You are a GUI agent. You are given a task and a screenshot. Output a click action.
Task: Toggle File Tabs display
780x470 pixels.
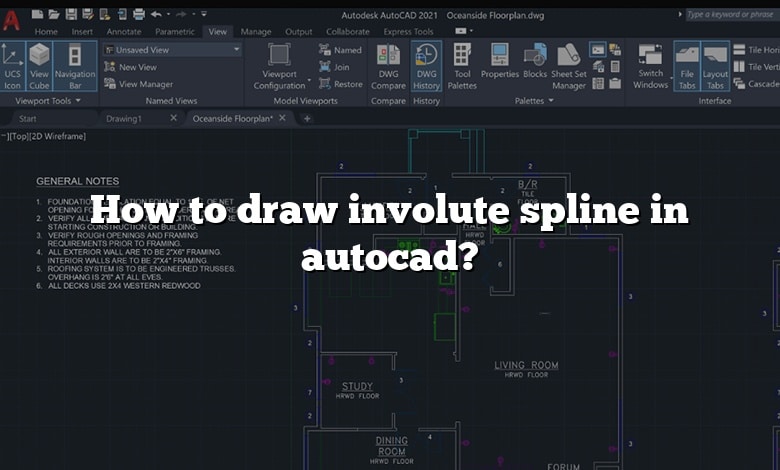(x=687, y=66)
